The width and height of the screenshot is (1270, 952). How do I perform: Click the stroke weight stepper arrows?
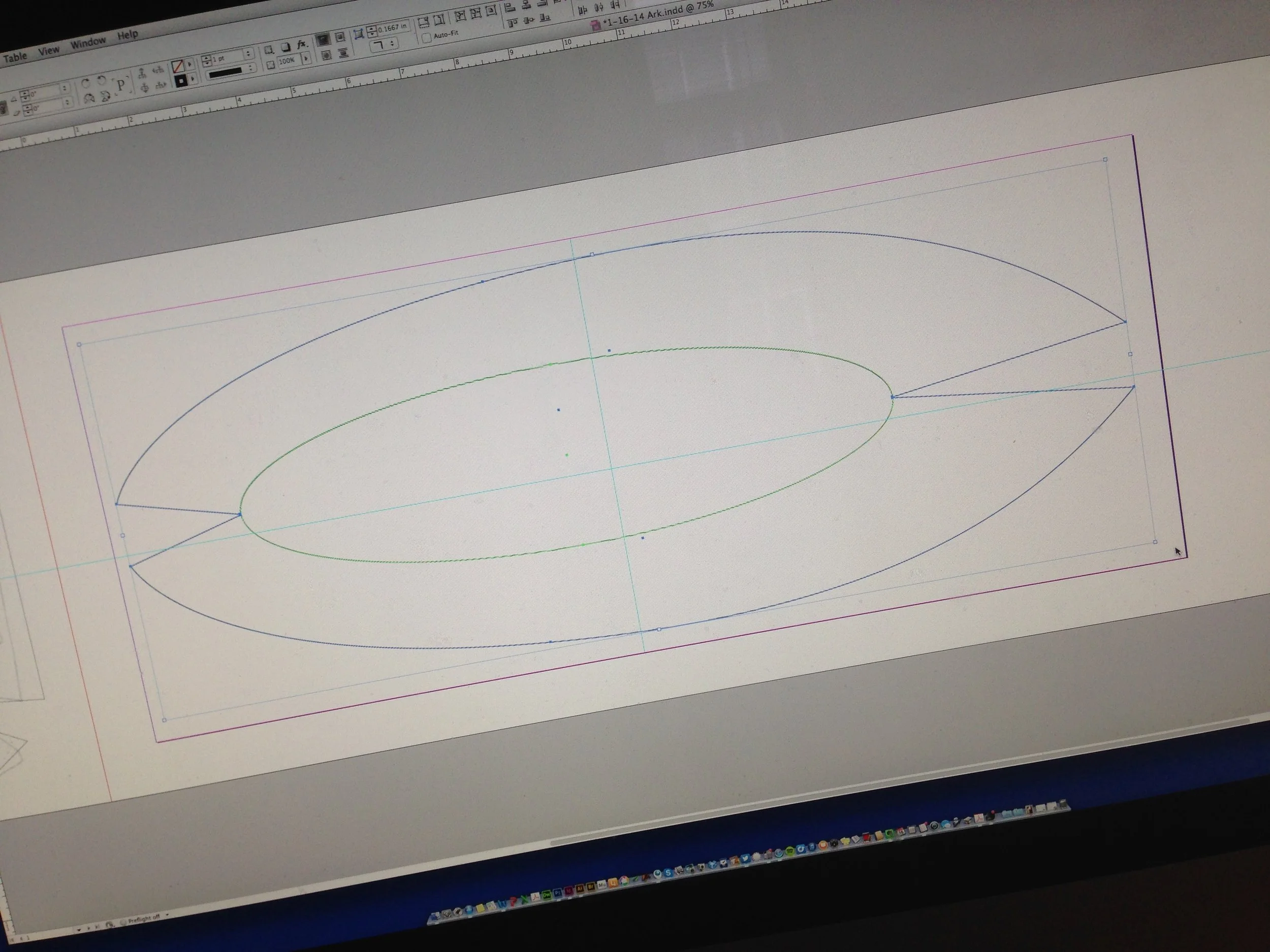tap(207, 61)
